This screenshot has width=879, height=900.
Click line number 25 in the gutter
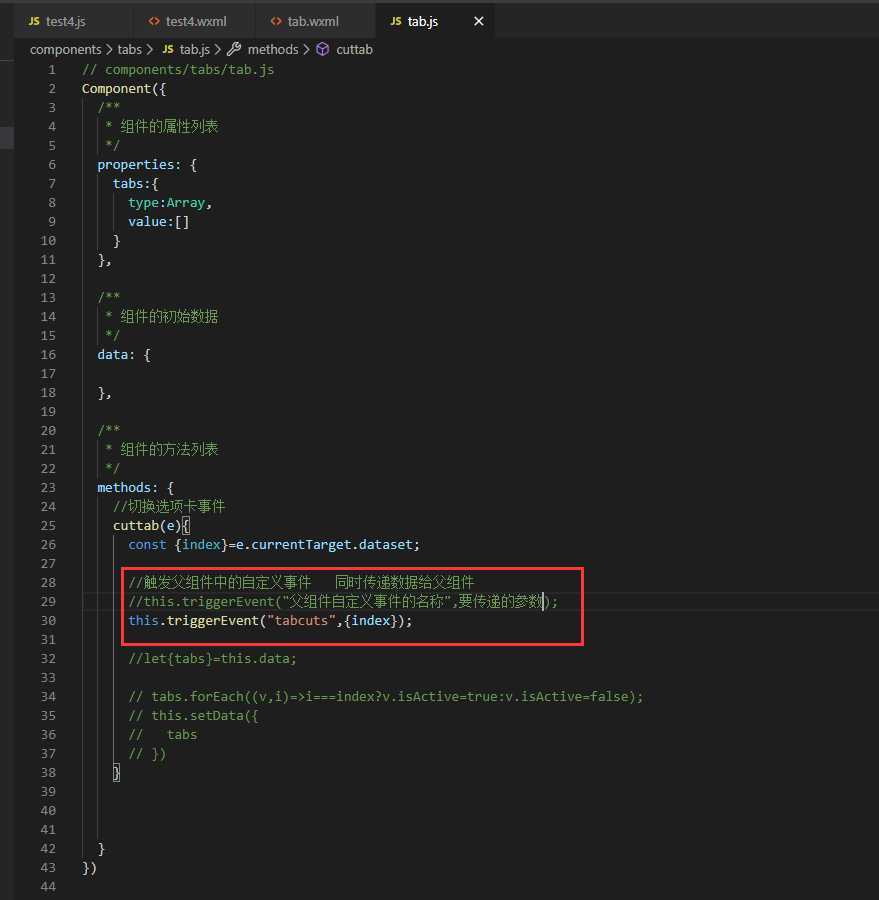(x=48, y=526)
